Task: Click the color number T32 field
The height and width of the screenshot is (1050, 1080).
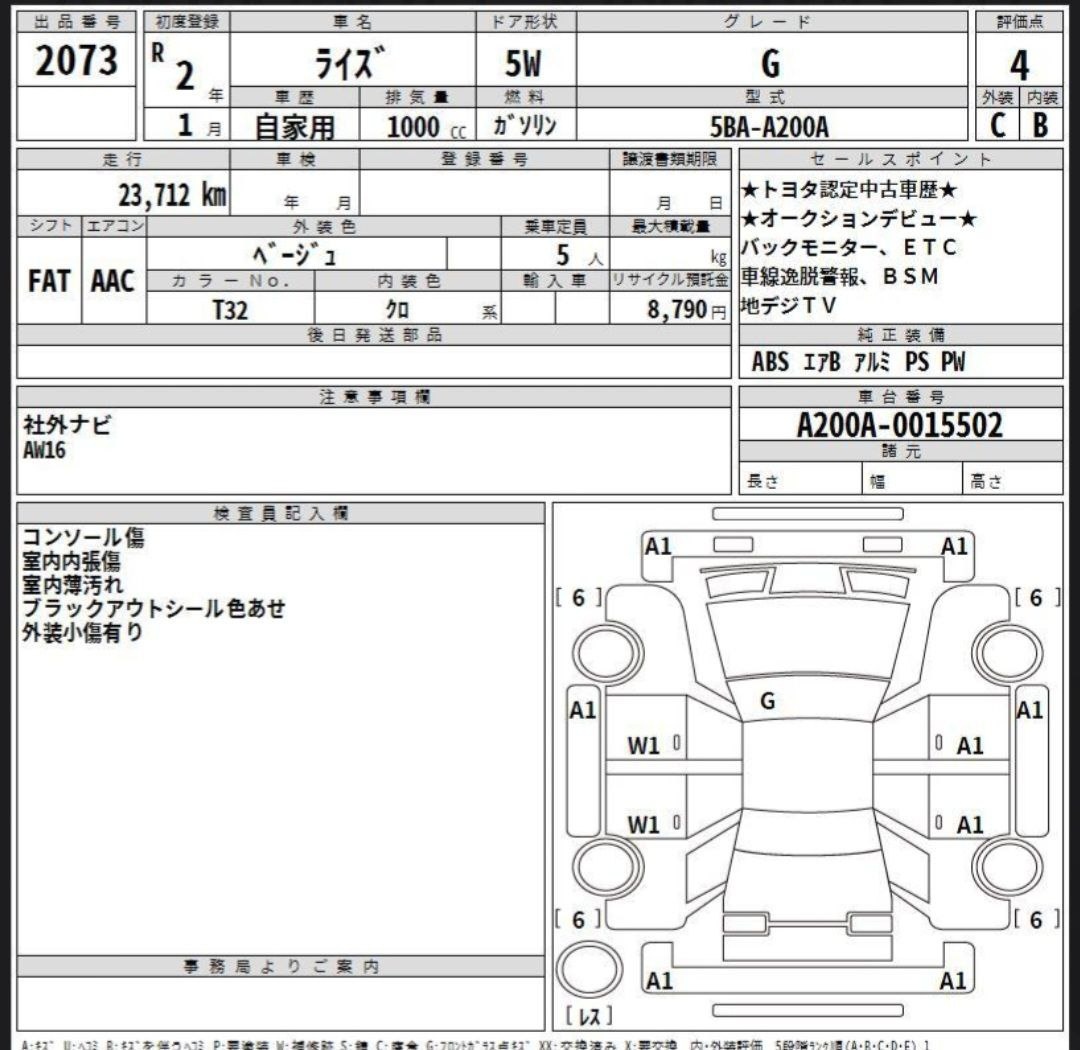Action: 230,309
